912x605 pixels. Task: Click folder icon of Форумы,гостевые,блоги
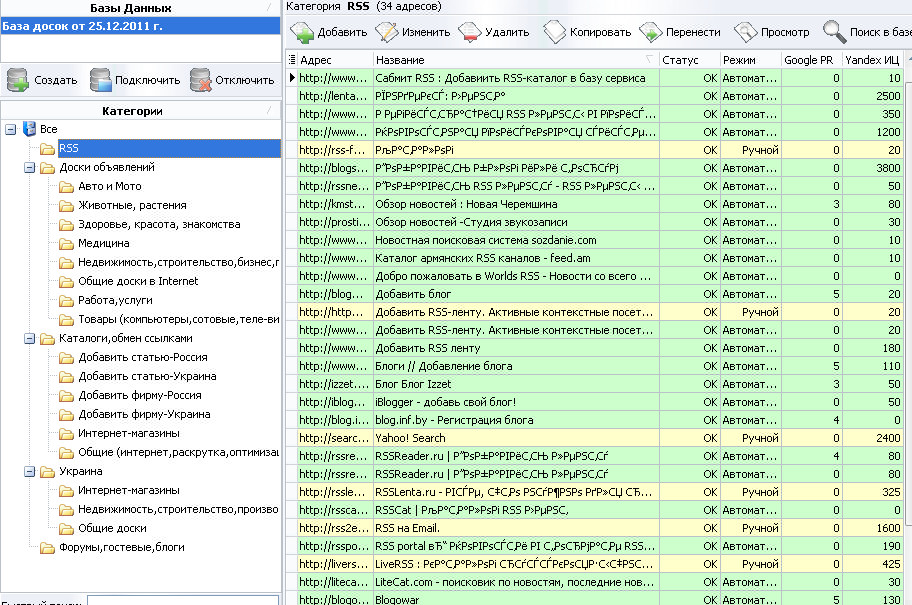[48, 548]
